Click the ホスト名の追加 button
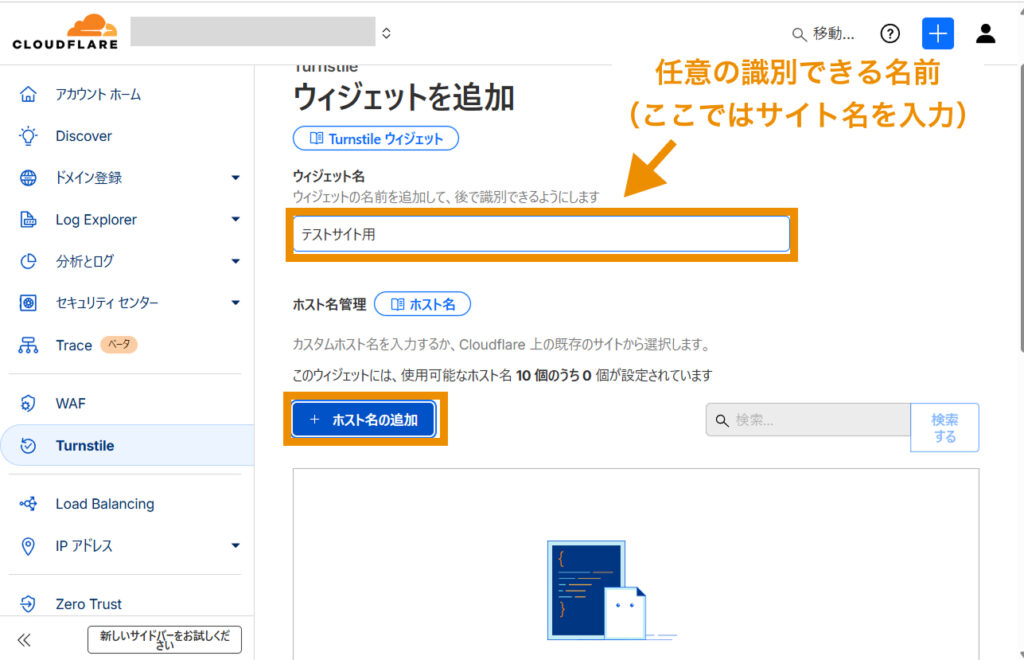This screenshot has width=1024, height=660. (x=364, y=420)
